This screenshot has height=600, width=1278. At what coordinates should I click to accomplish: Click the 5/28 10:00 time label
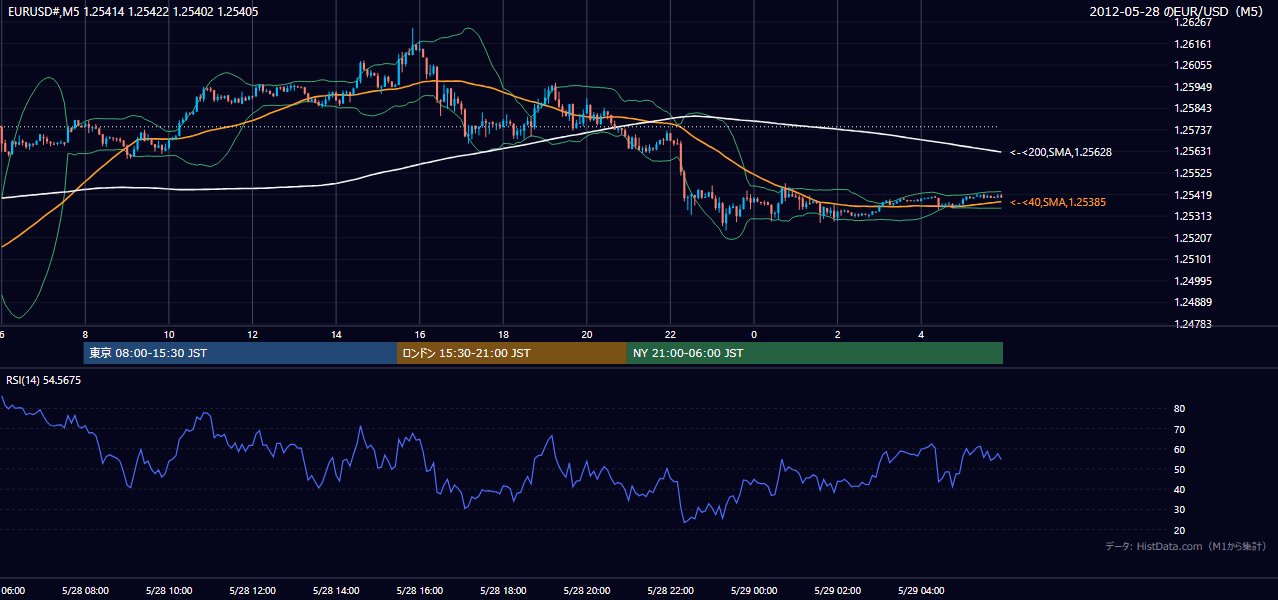tap(169, 591)
